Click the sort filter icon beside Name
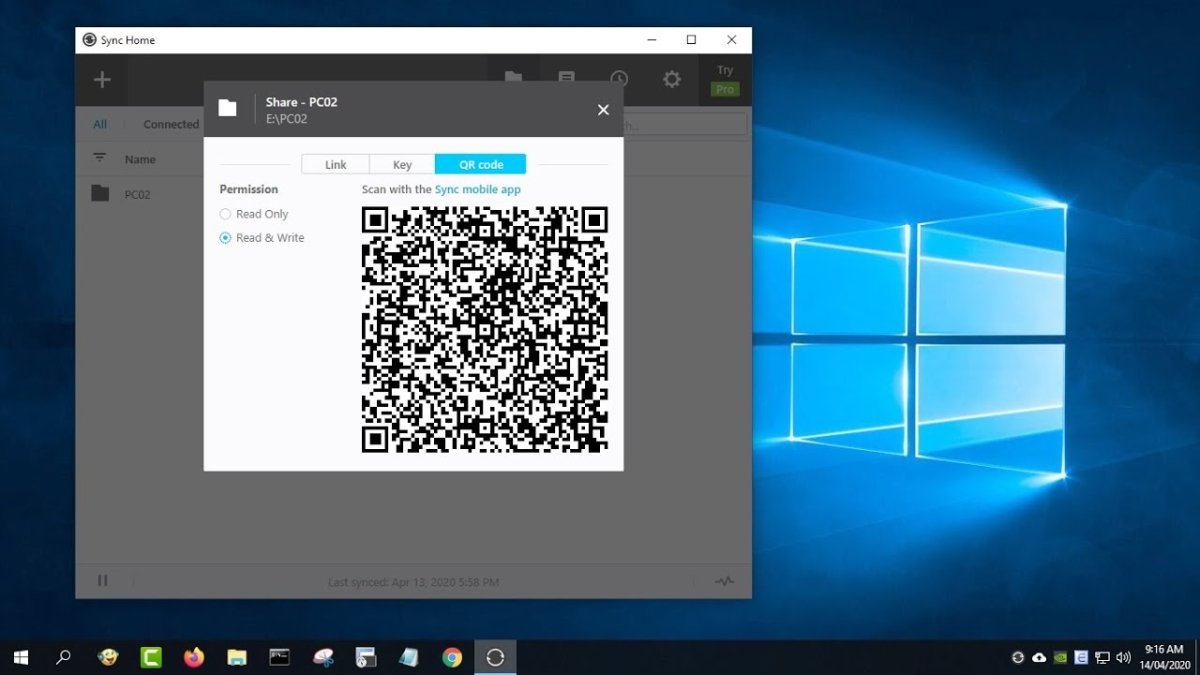This screenshot has width=1200, height=675. [x=99, y=158]
